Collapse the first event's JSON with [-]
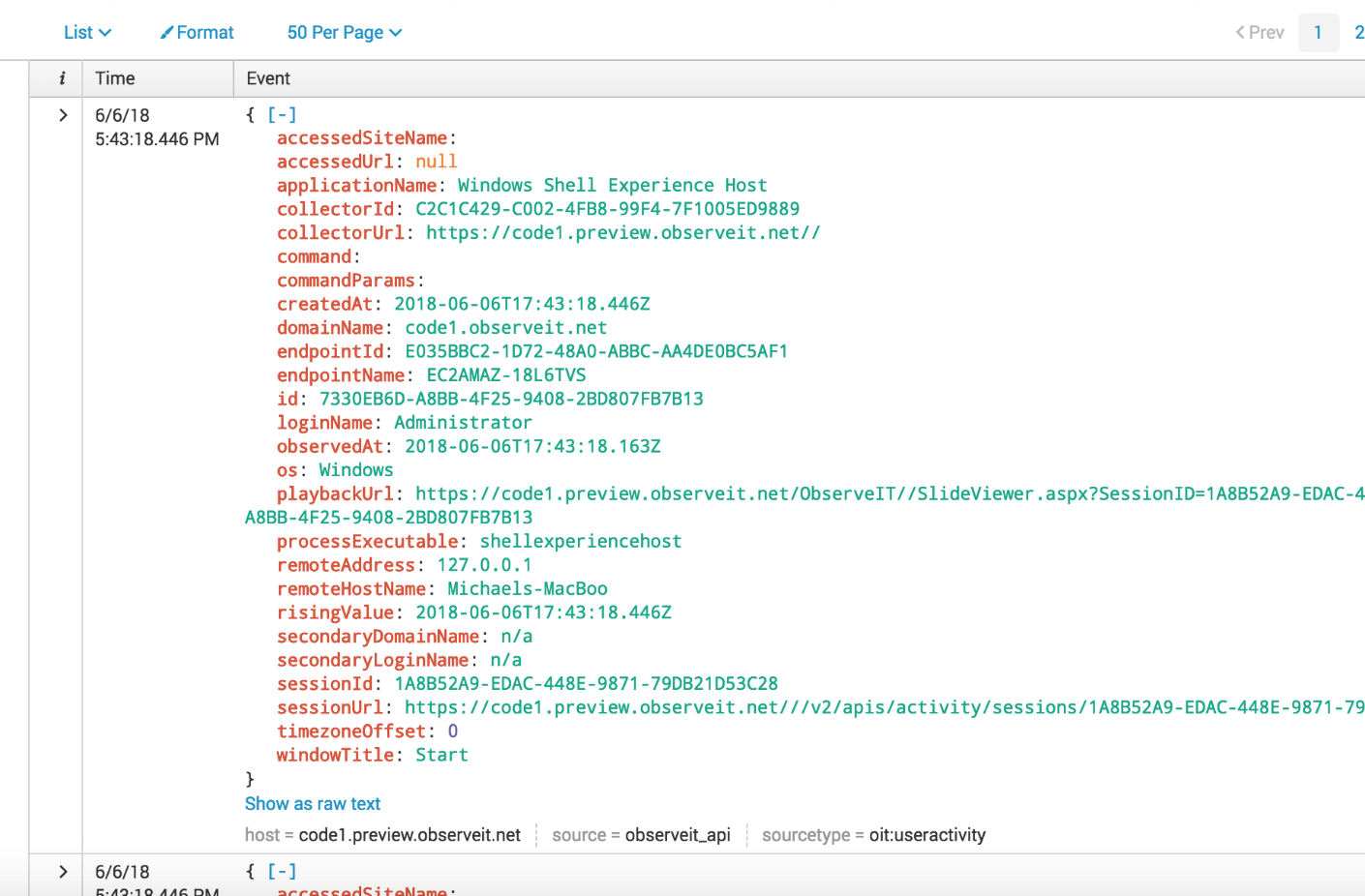 point(282,115)
